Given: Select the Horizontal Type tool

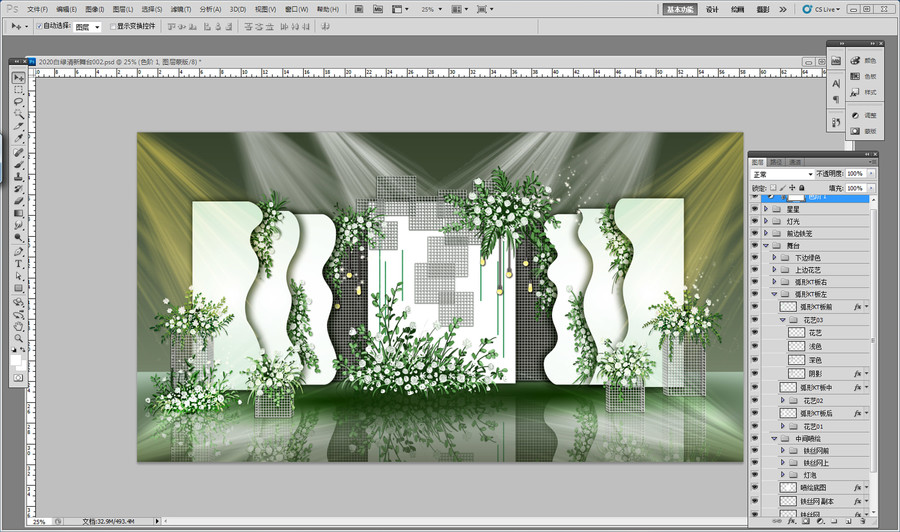Looking at the screenshot, I should coord(19,264).
